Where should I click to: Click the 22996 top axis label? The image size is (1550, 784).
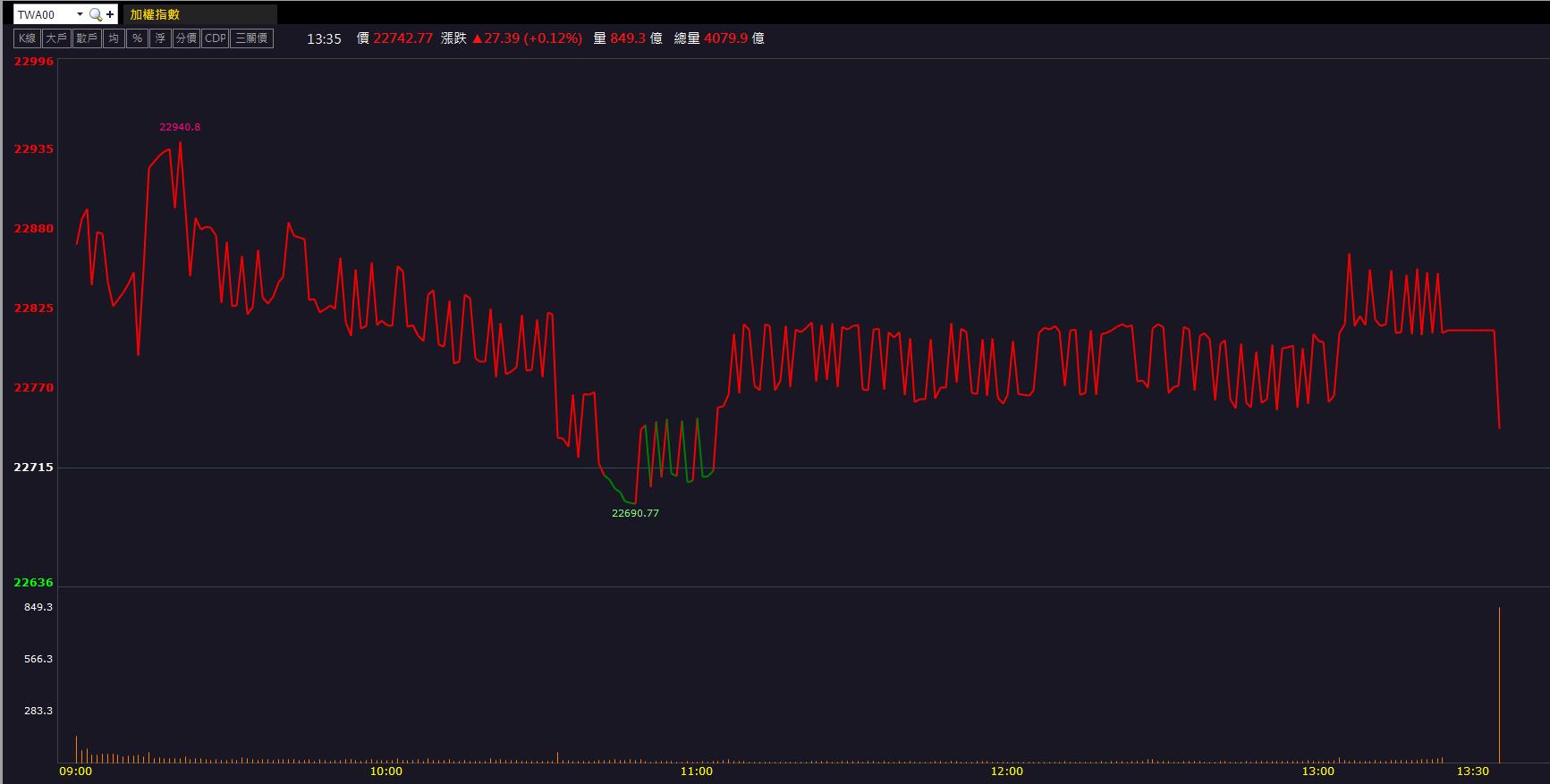(x=34, y=62)
